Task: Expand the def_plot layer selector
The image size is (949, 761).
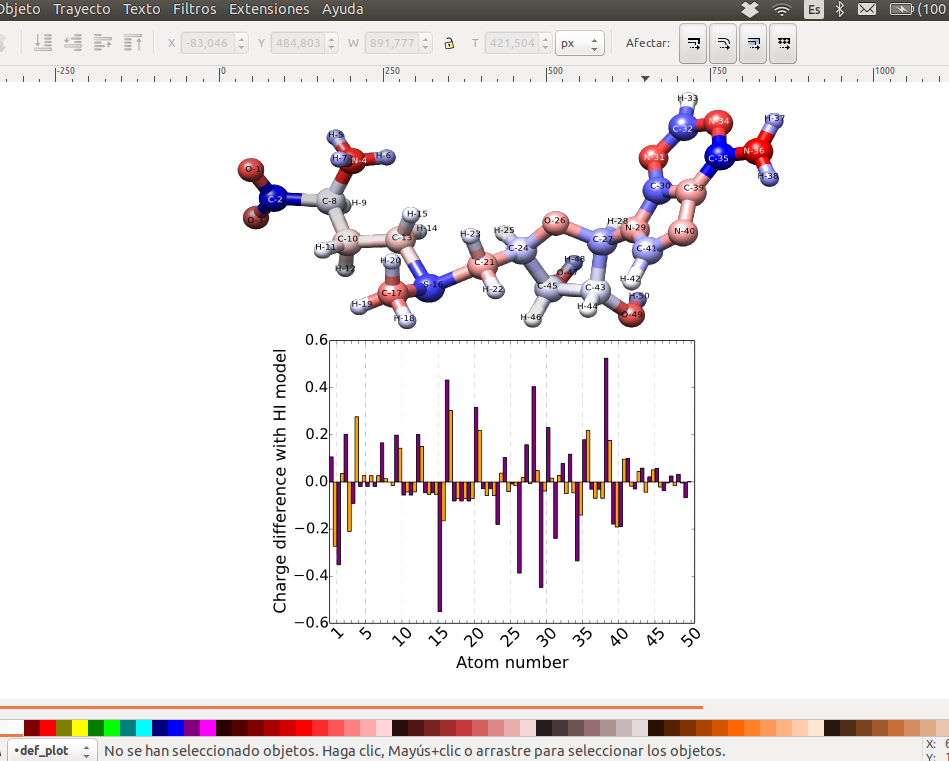Action: point(50,750)
